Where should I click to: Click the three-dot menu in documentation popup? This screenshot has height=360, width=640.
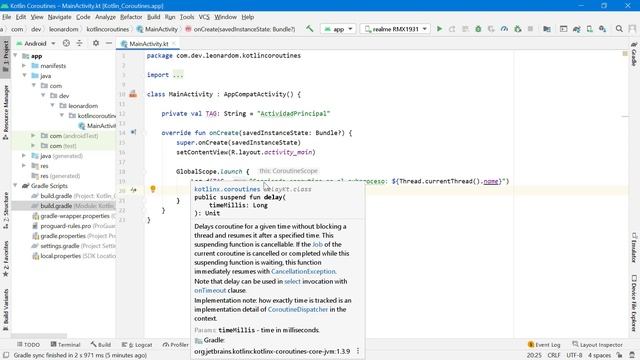[x=358, y=351]
